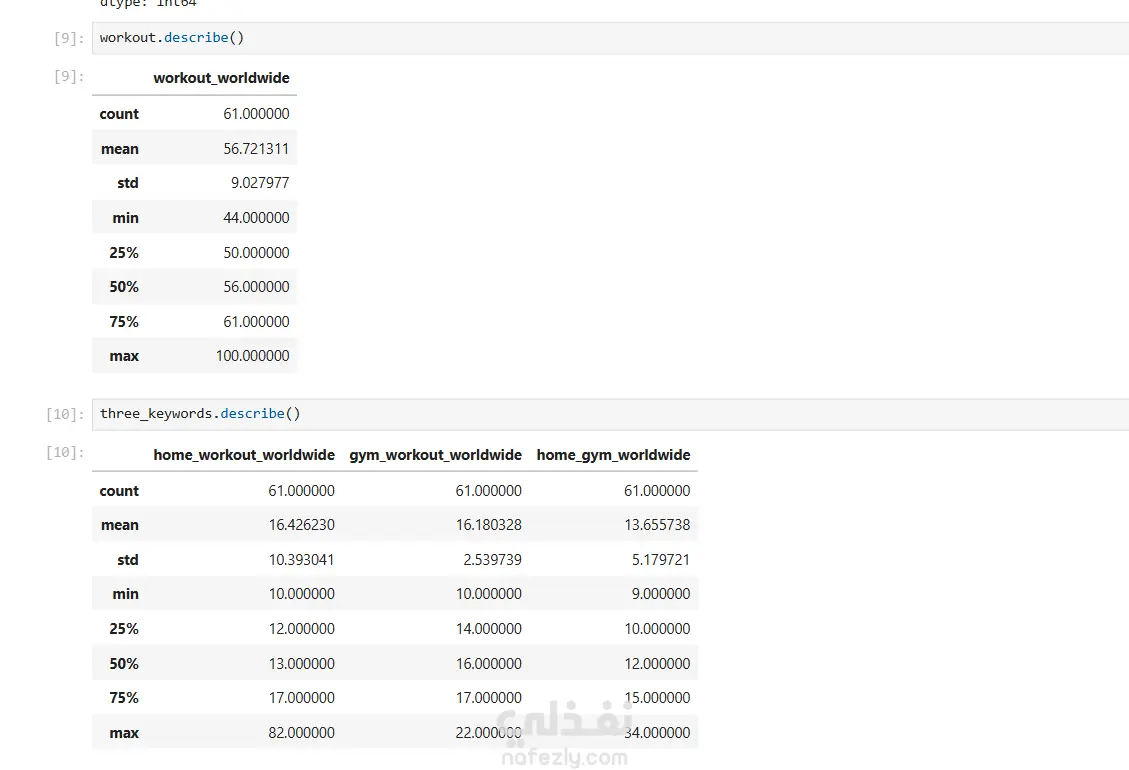Screen dimensions: 1129x770
Task: Click home_gym 50% value 12.000000
Action: (x=657, y=663)
